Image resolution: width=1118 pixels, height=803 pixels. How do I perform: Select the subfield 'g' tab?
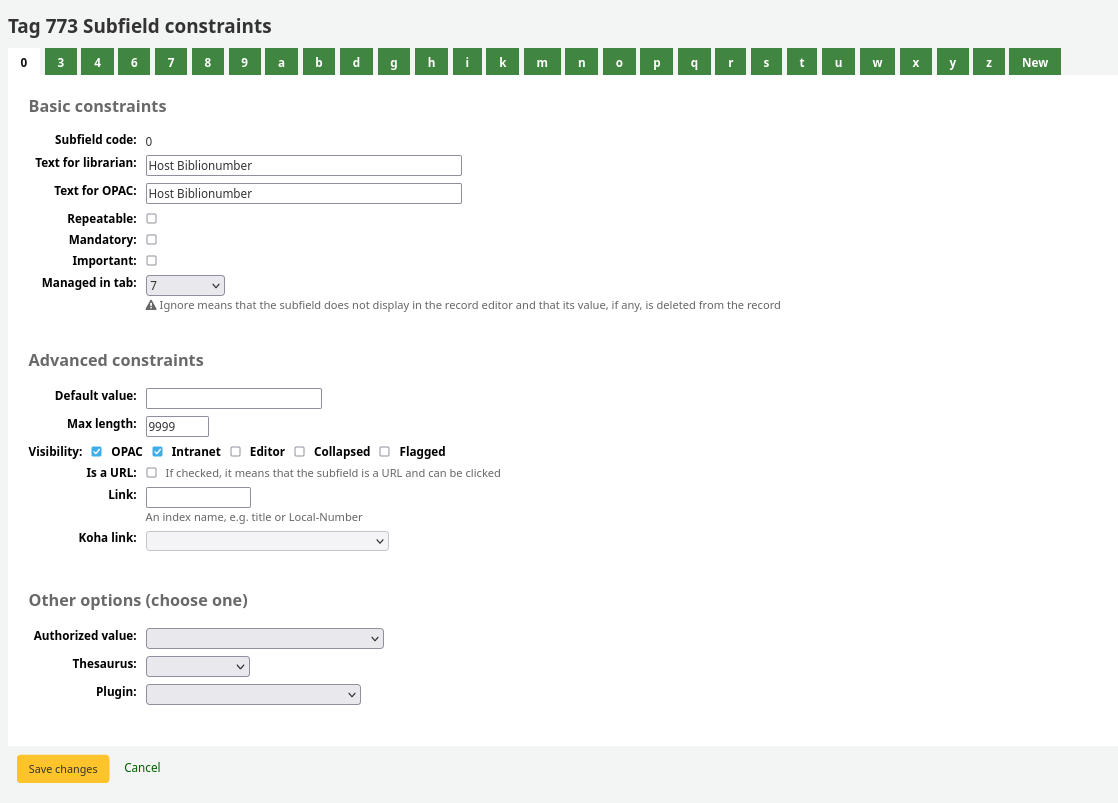click(x=393, y=62)
